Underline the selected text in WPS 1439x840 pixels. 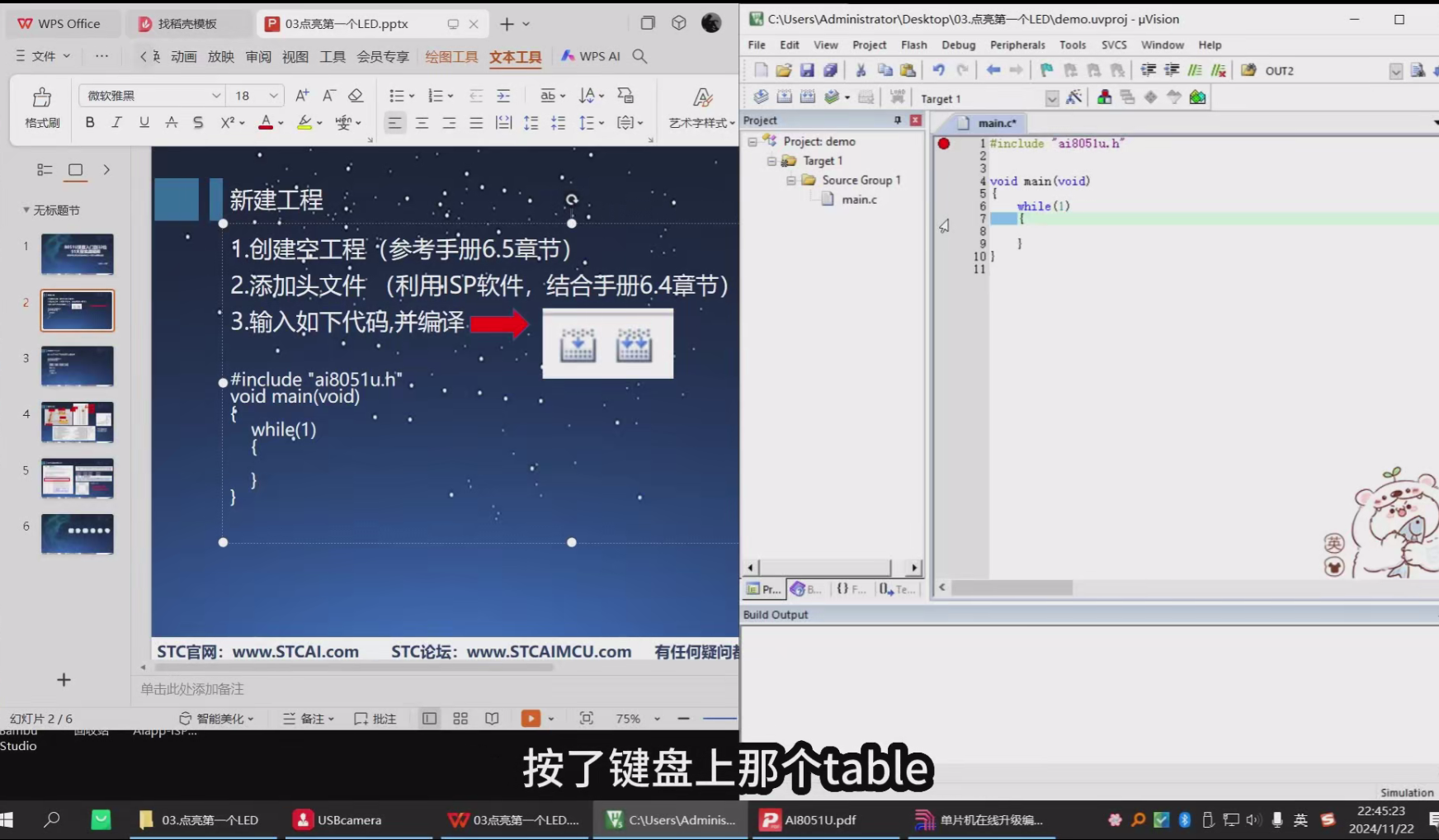pyautogui.click(x=144, y=123)
